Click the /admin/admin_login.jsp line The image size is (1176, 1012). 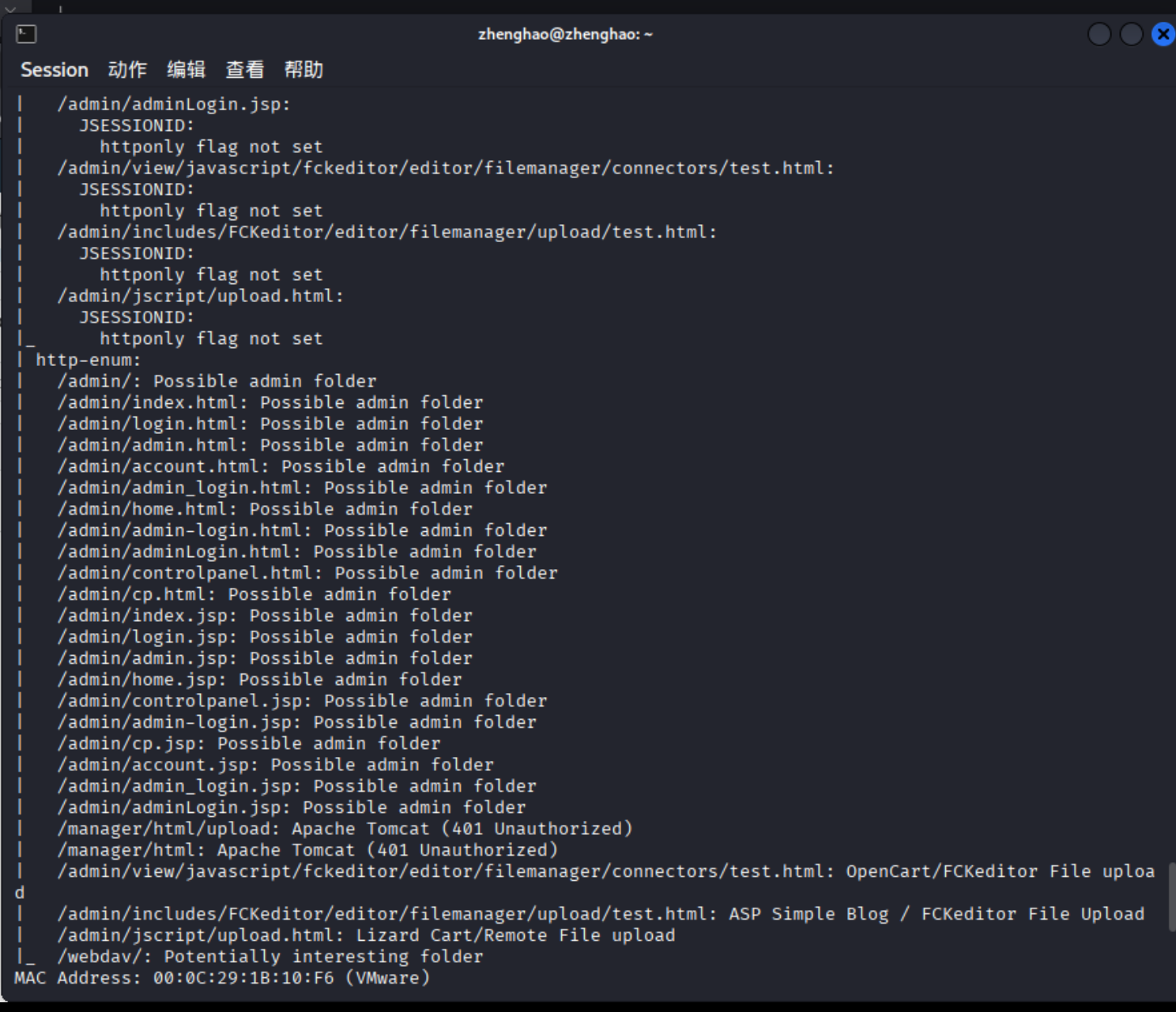tap(296, 786)
